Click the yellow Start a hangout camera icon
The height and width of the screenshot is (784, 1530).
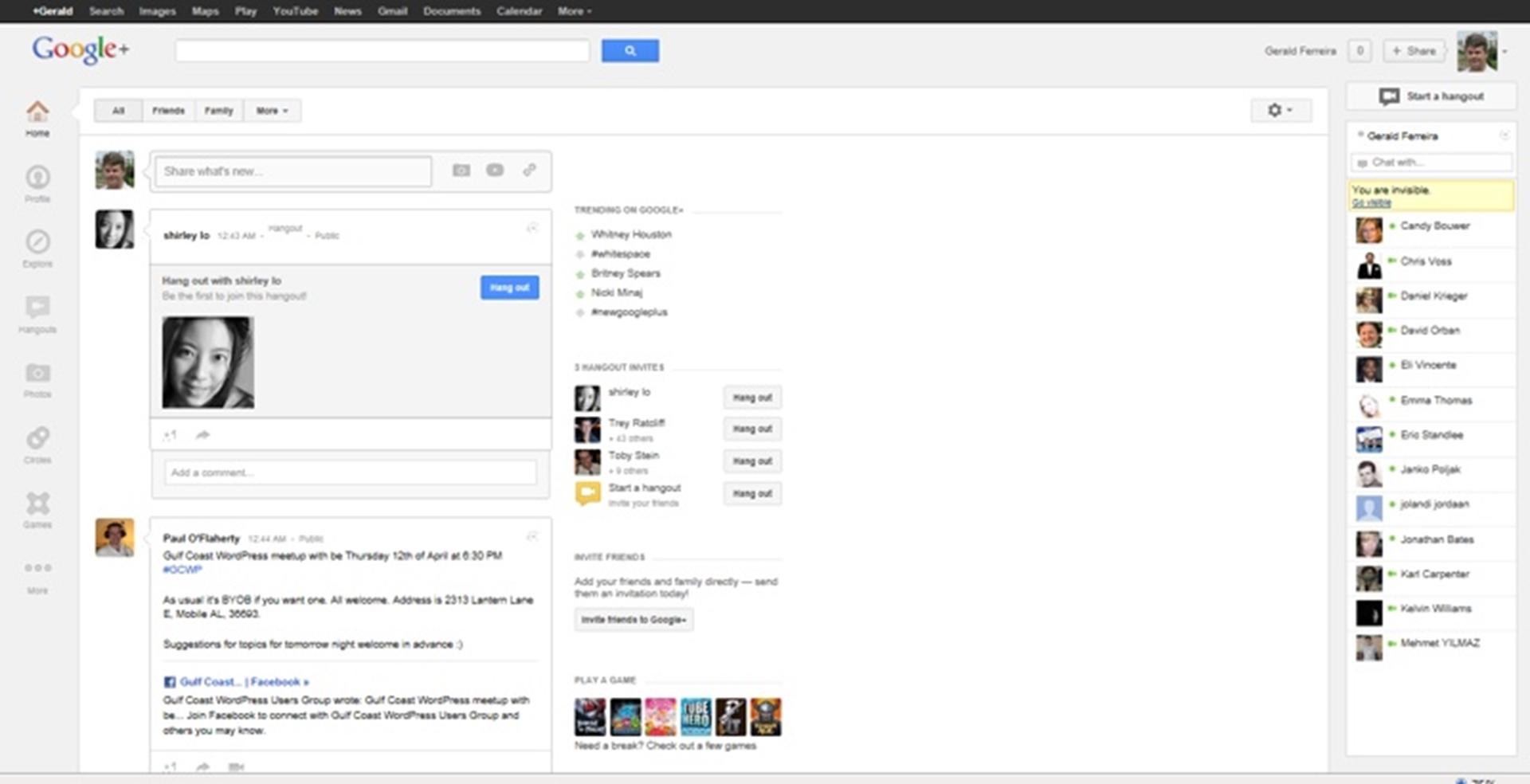(x=587, y=494)
